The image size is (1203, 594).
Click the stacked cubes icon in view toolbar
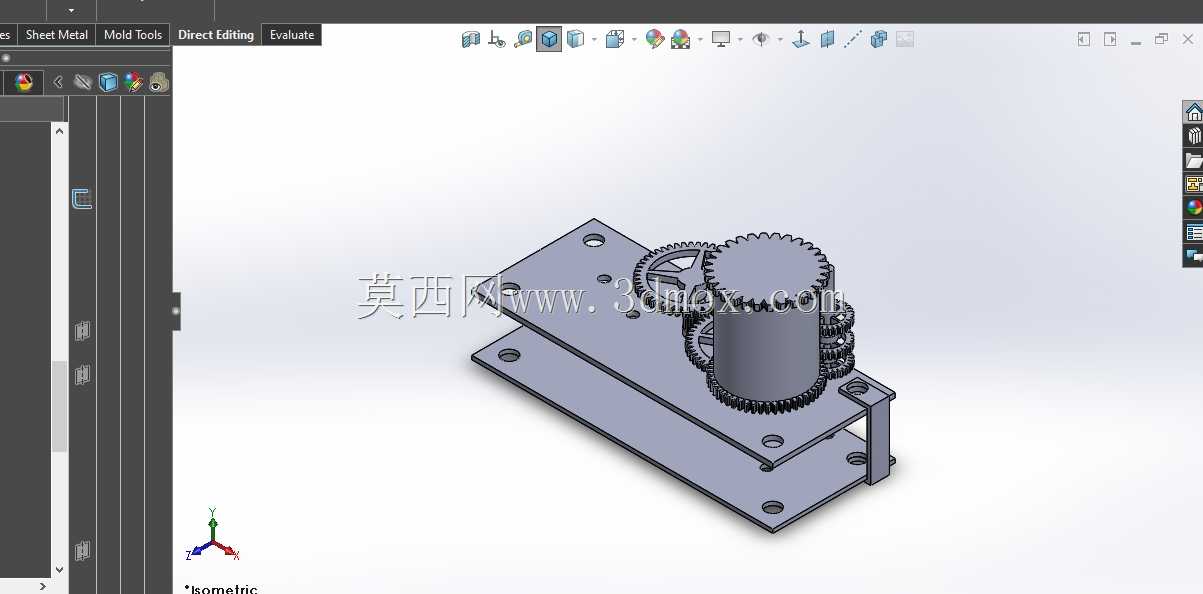879,39
